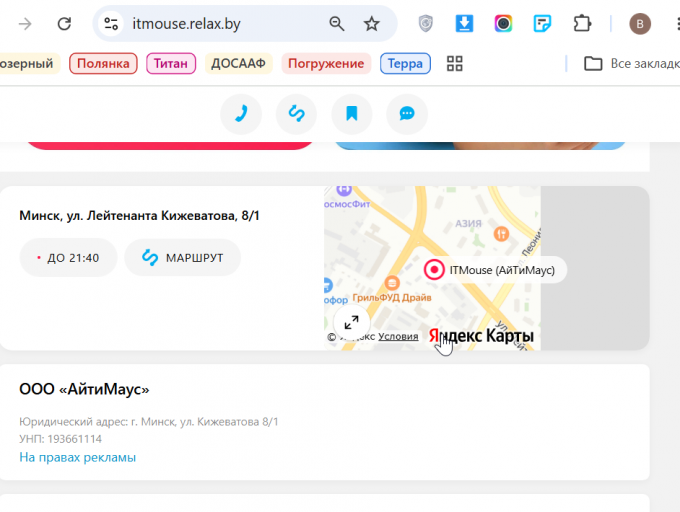Open the Все закладки folder

point(631,64)
